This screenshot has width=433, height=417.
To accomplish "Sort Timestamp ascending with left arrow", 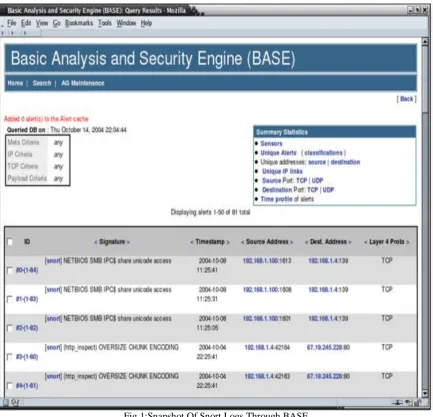I will click(192, 242).
